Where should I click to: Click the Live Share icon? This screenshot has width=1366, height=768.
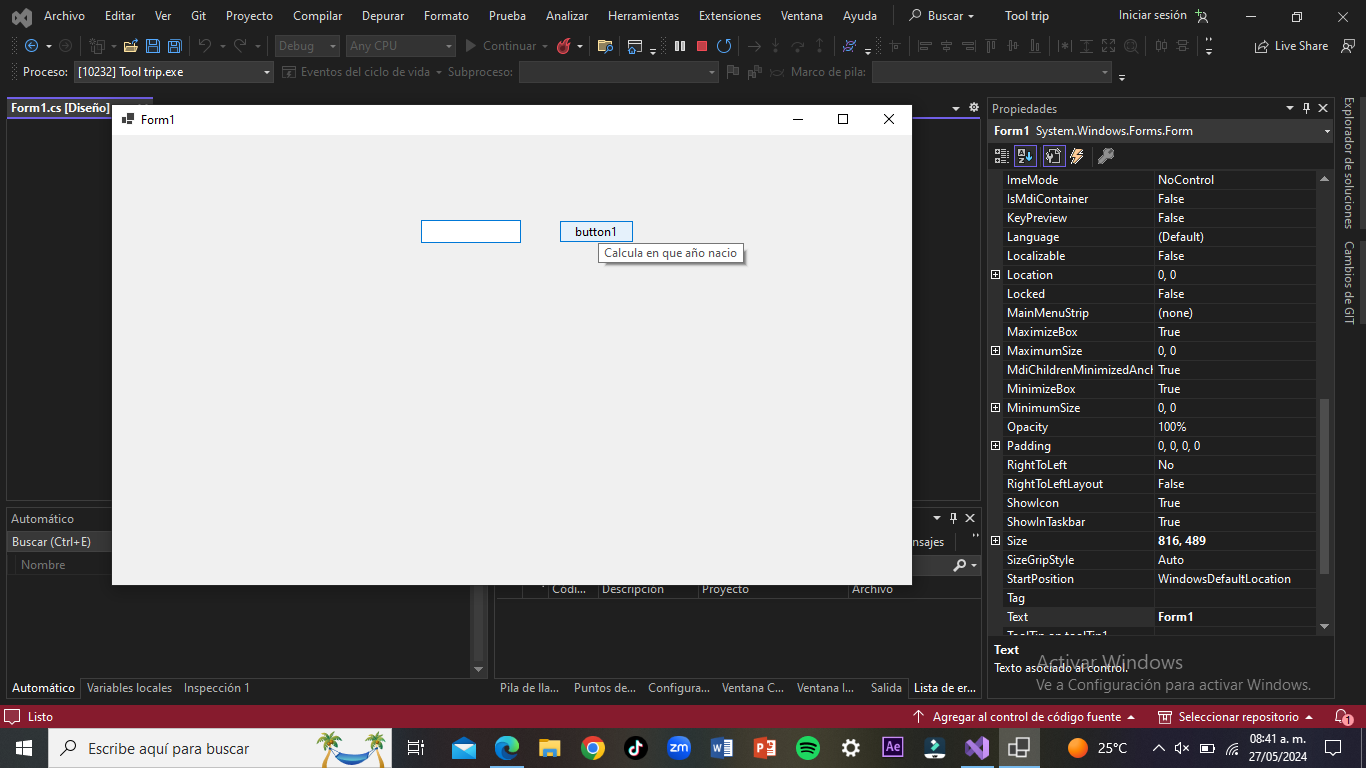pos(1262,46)
